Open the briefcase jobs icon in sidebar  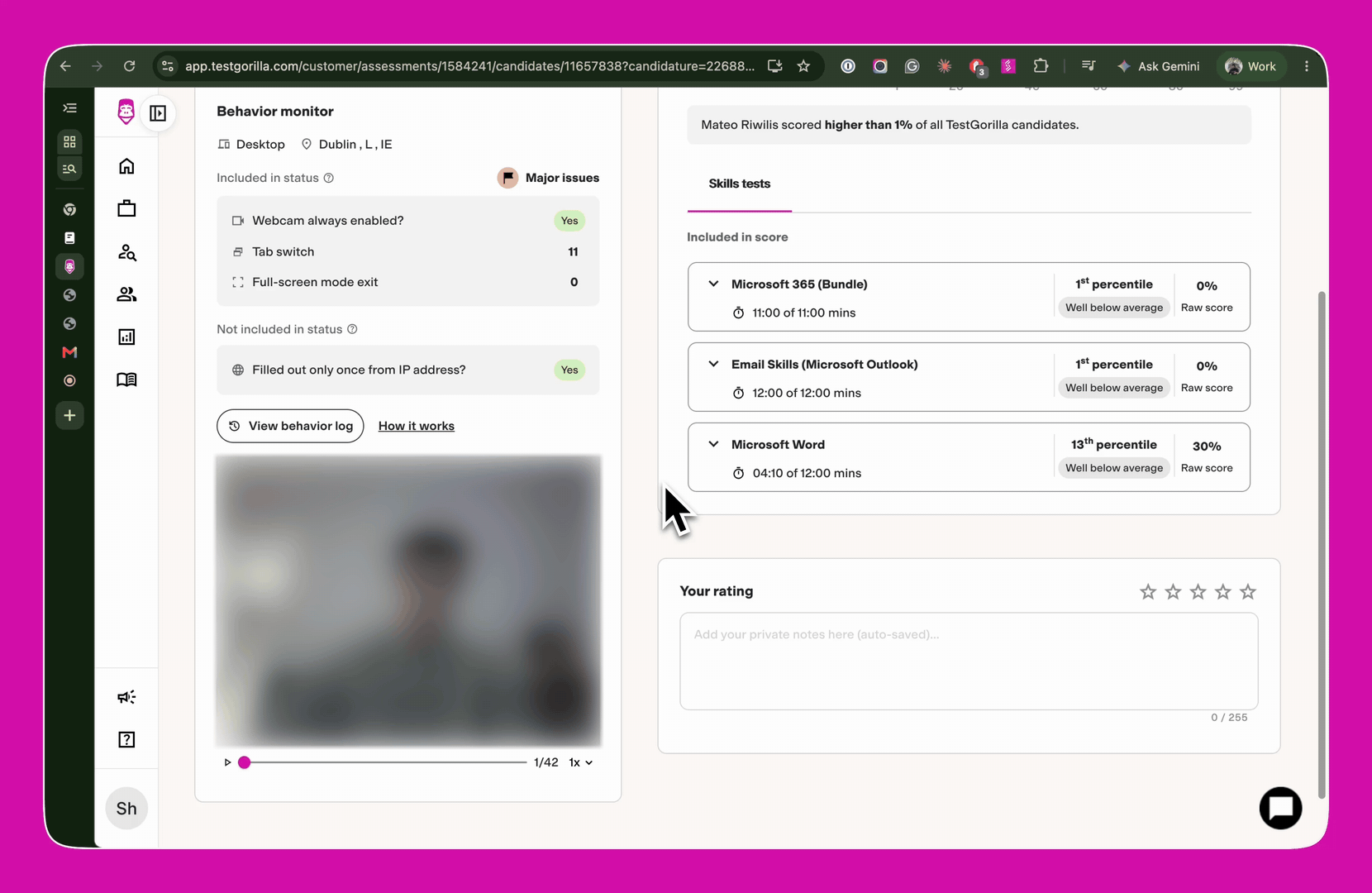coord(126,208)
